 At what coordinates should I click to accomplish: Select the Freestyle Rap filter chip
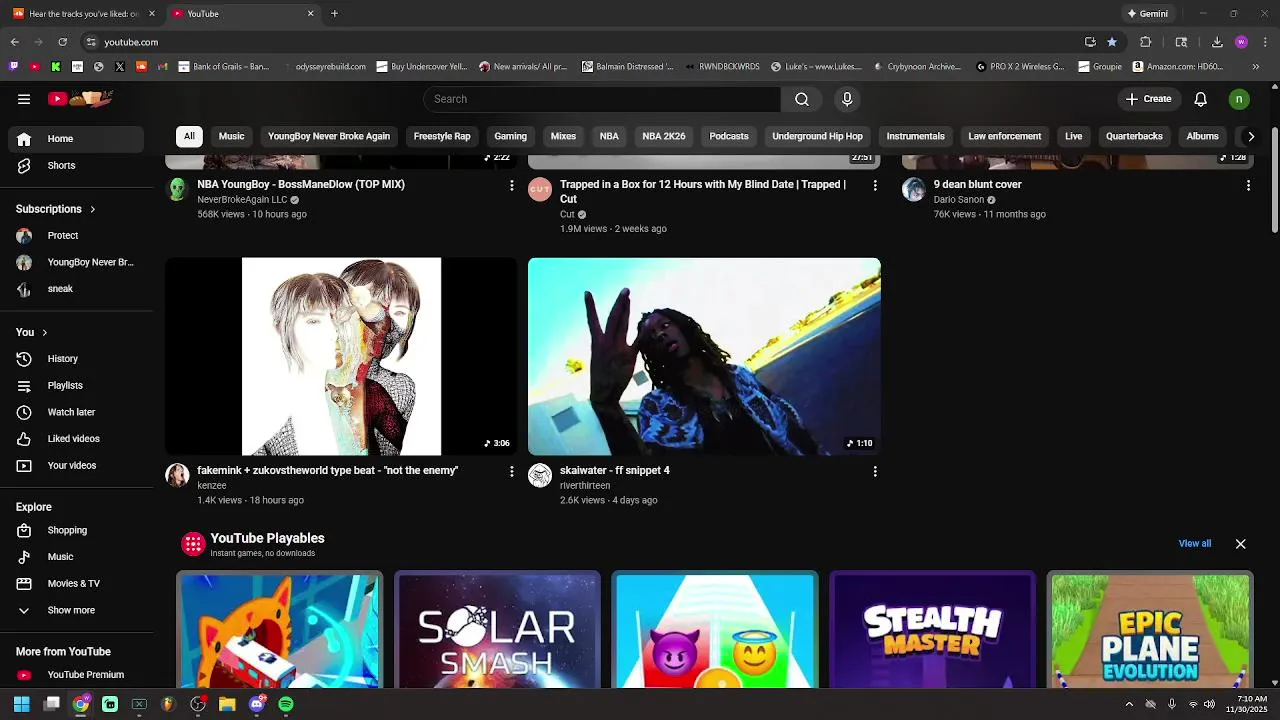click(x=442, y=137)
